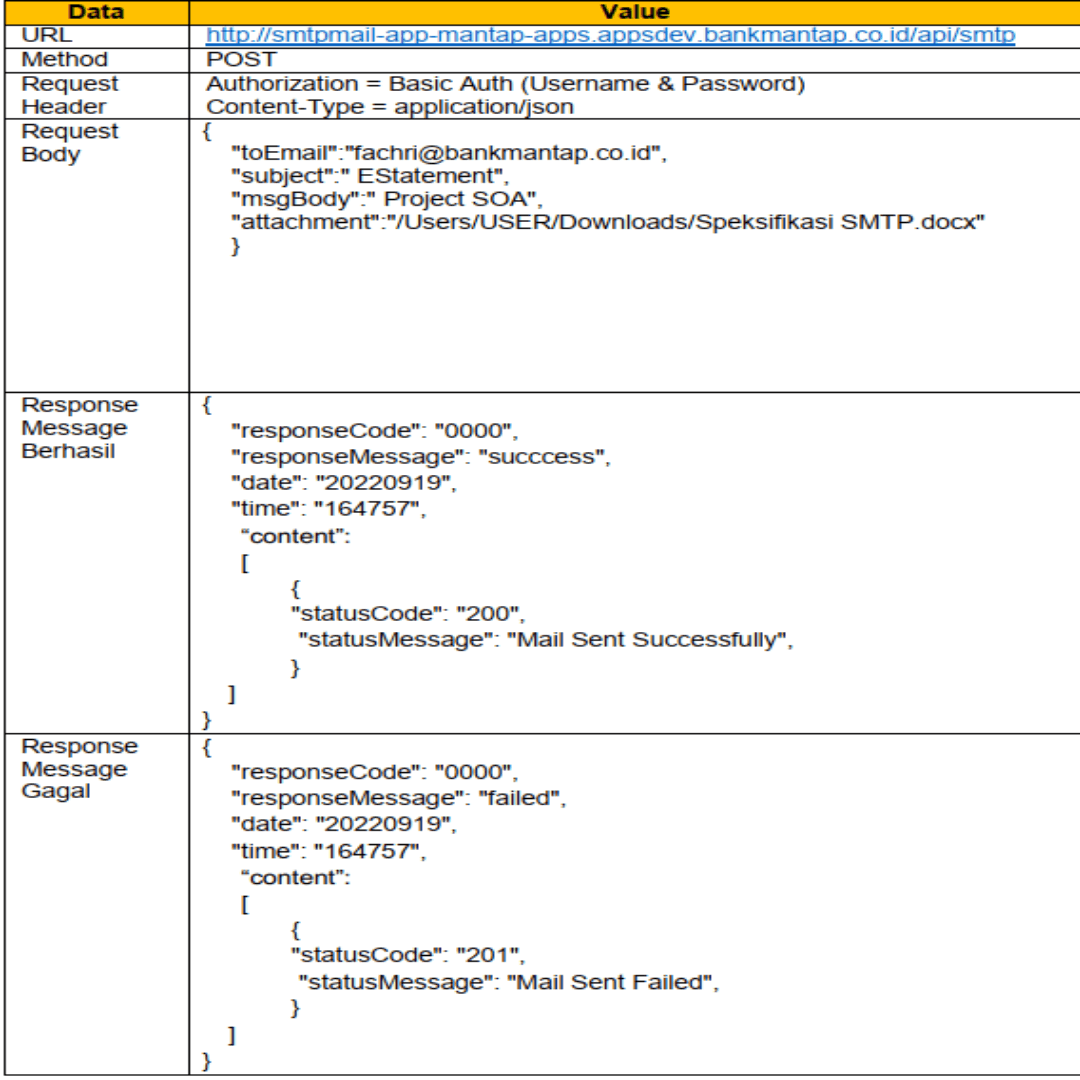This screenshot has width=1080, height=1080.
Task: Click the "Data" column header
Action: 95,12
